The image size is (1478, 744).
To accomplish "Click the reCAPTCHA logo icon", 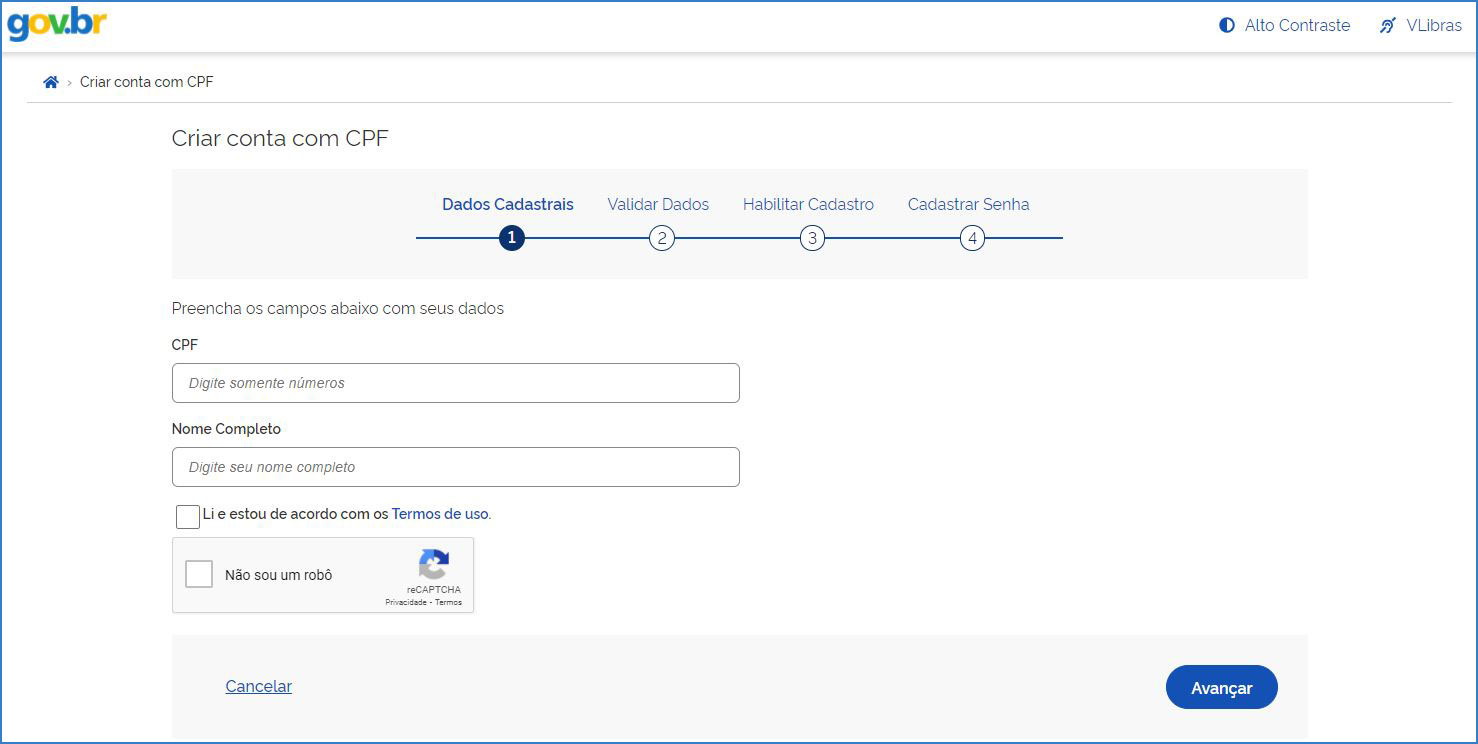I will [433, 564].
